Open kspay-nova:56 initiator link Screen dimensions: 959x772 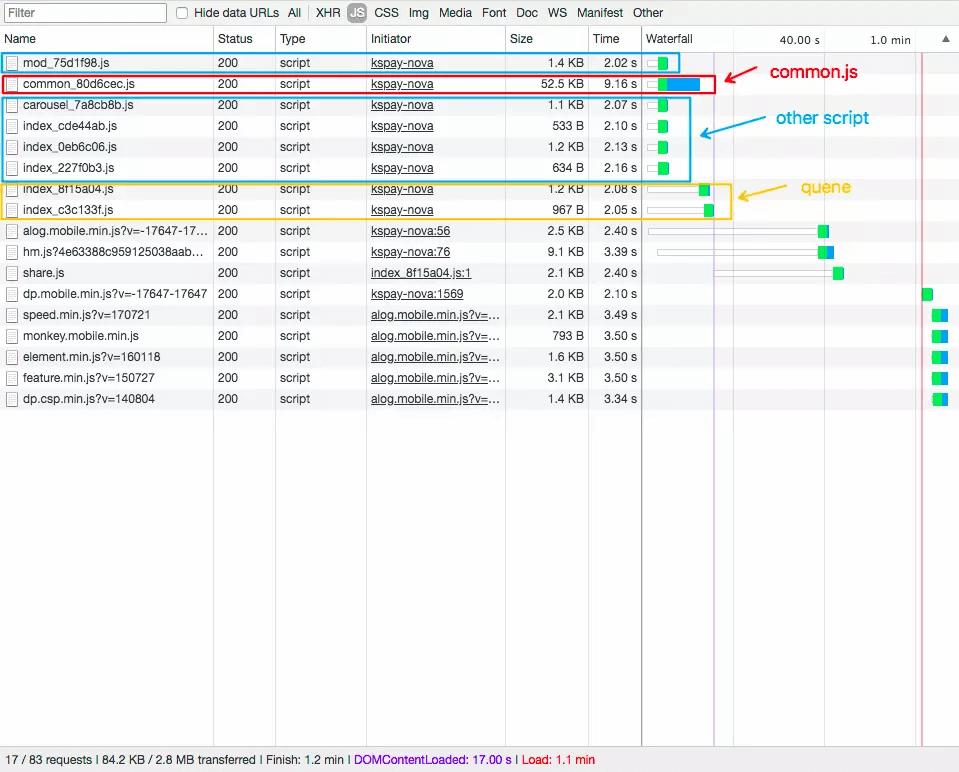[x=410, y=231]
